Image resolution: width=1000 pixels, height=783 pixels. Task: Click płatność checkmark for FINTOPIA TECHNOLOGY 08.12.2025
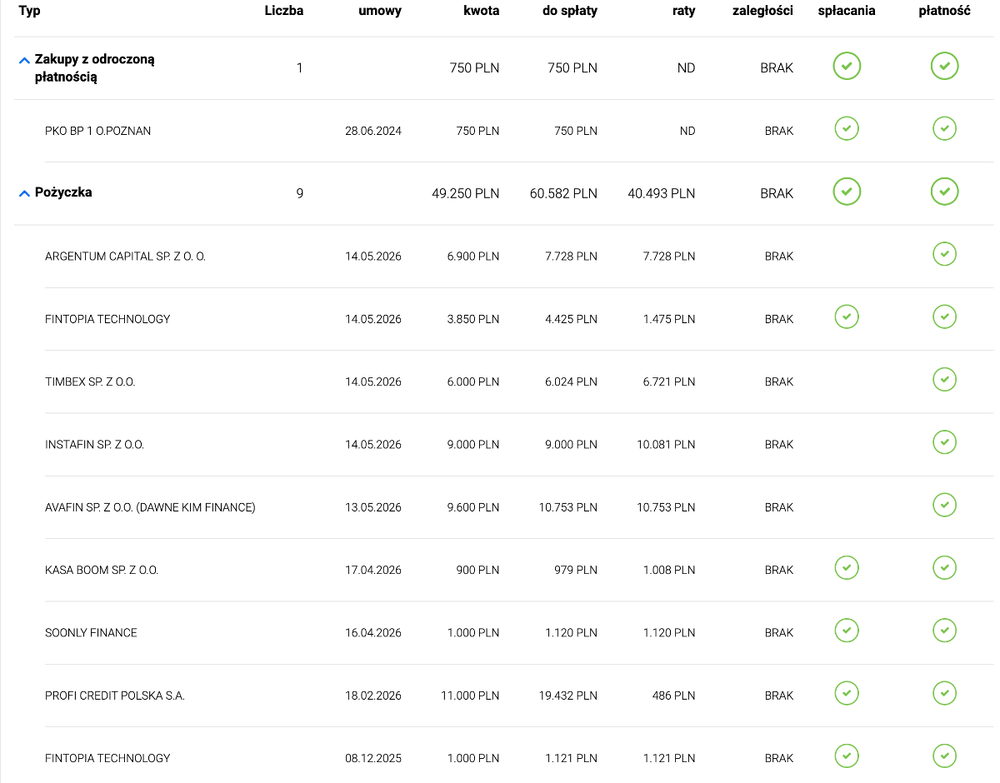tap(944, 756)
